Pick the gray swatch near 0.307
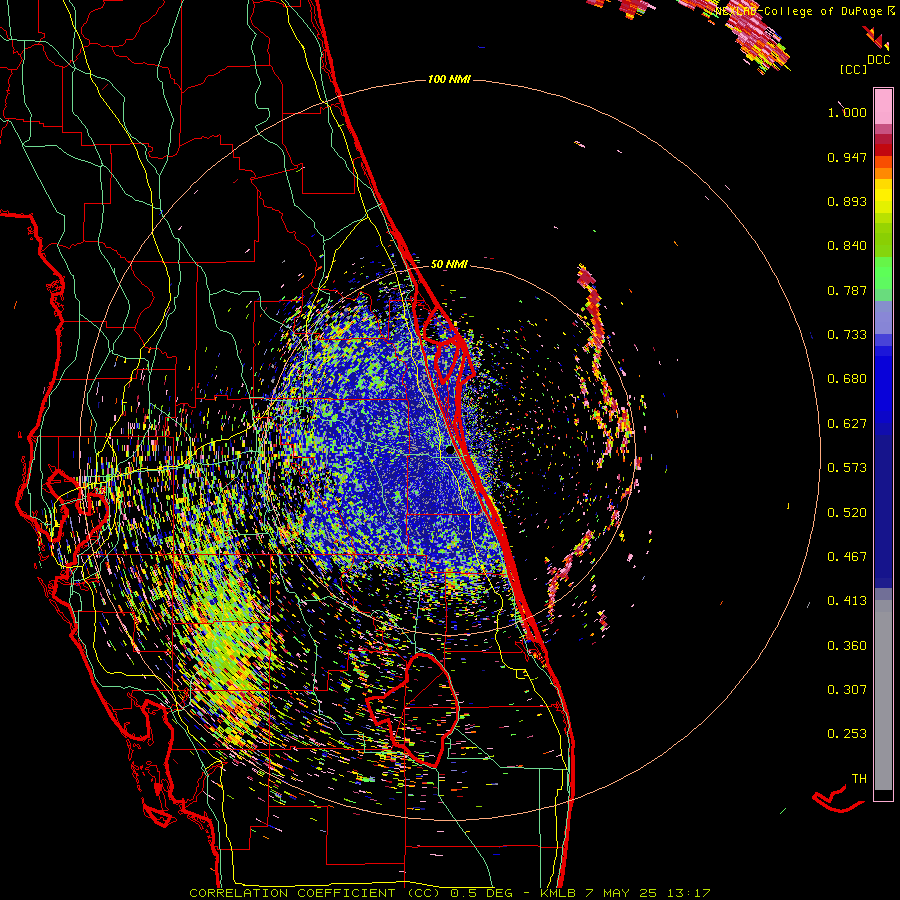This screenshot has height=900, width=900. pos(883,697)
